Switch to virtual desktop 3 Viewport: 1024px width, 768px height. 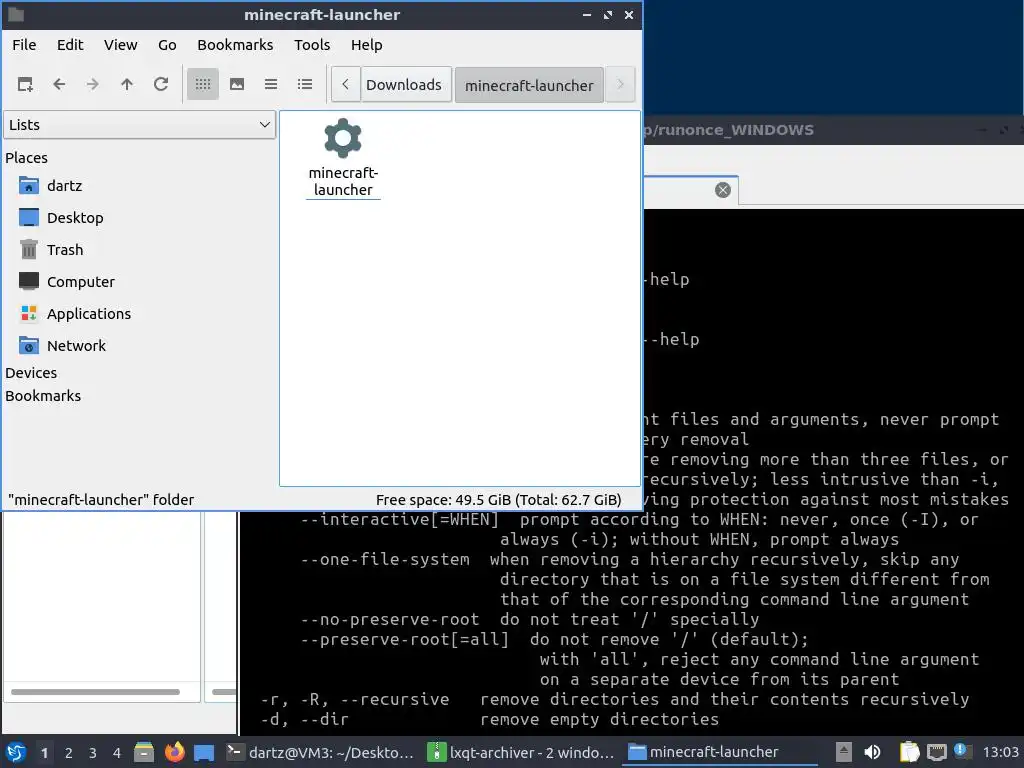[x=93, y=753]
